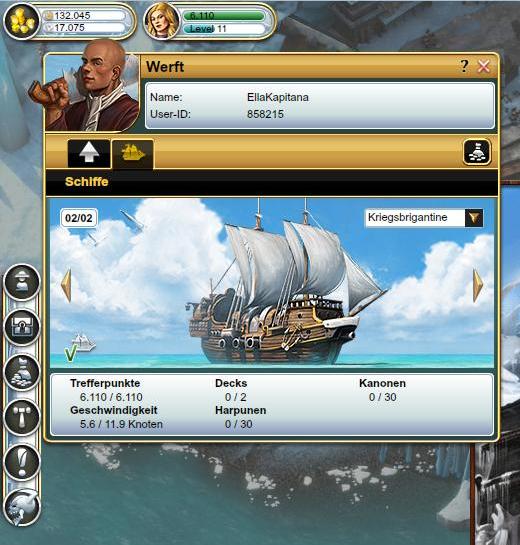Click the gold coins icon at top left
The height and width of the screenshot is (545, 520).
click(22, 21)
